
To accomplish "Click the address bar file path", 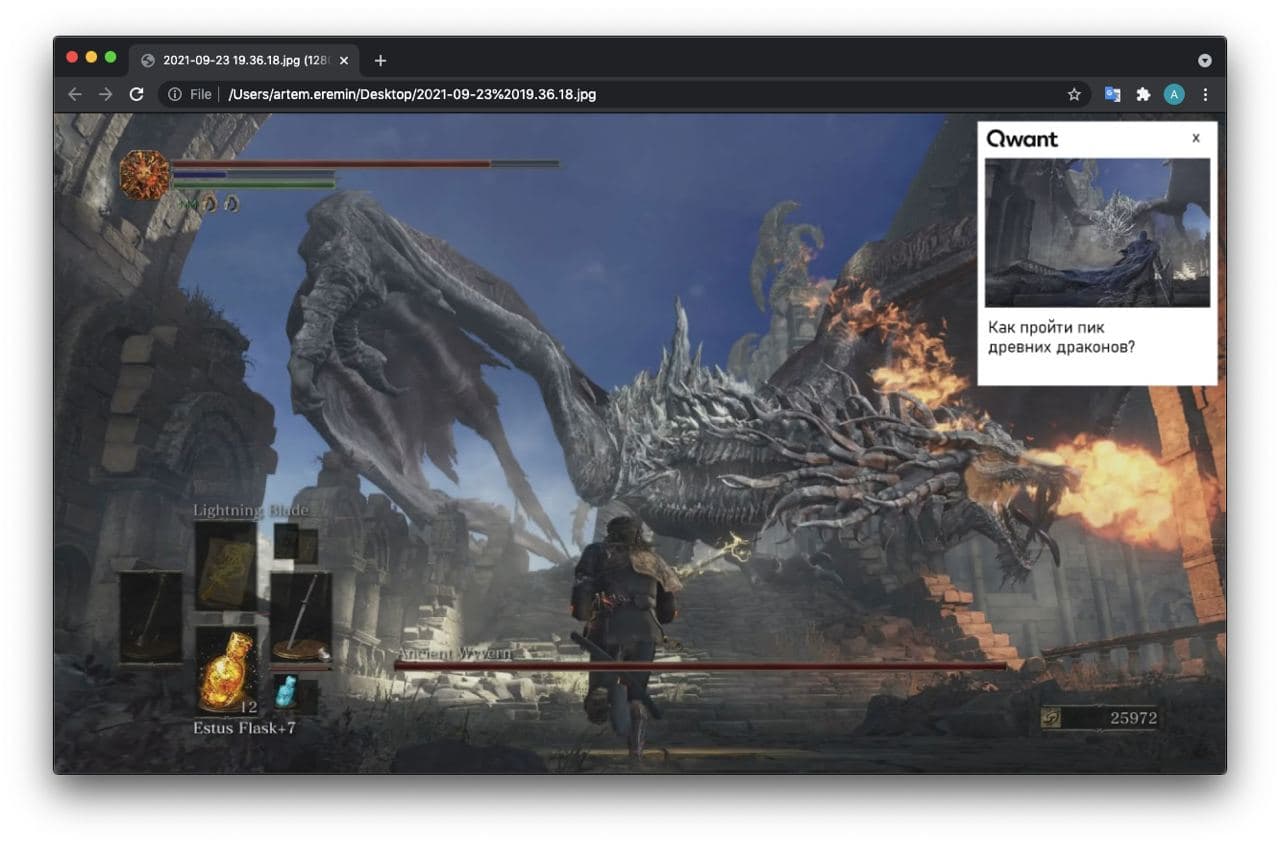I will (412, 94).
